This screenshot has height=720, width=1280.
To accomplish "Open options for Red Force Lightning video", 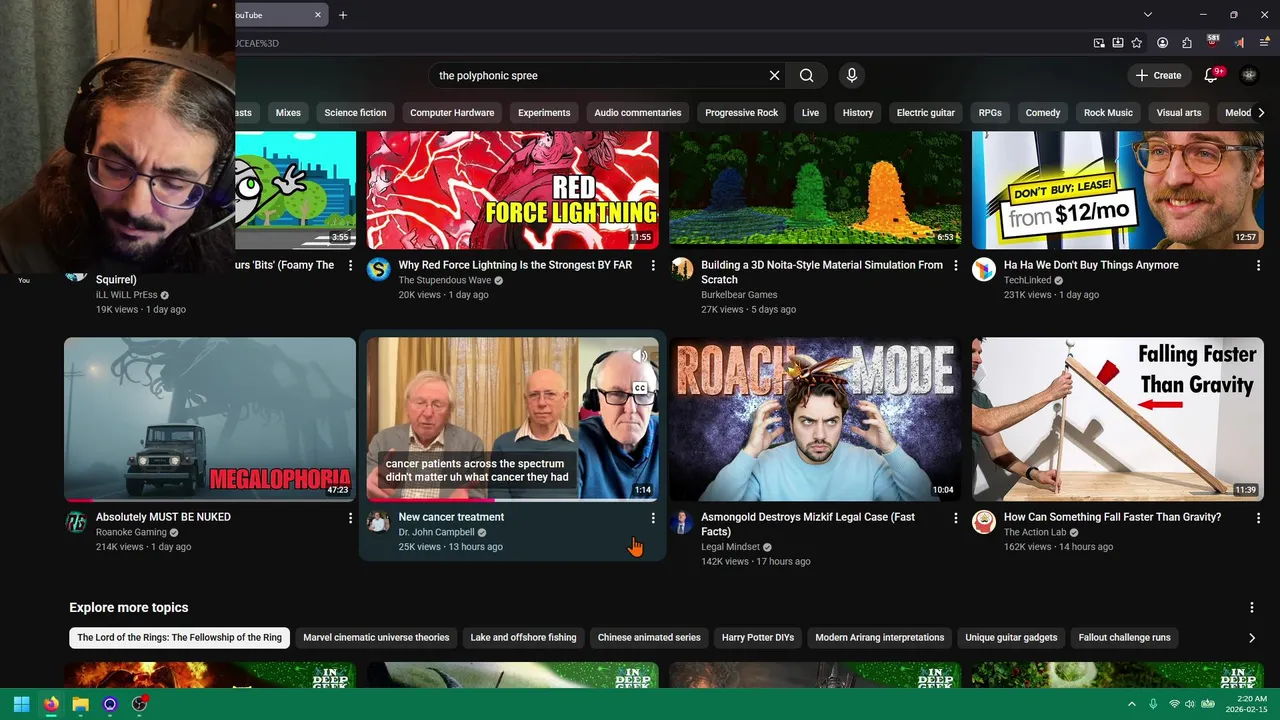I will (x=653, y=266).
